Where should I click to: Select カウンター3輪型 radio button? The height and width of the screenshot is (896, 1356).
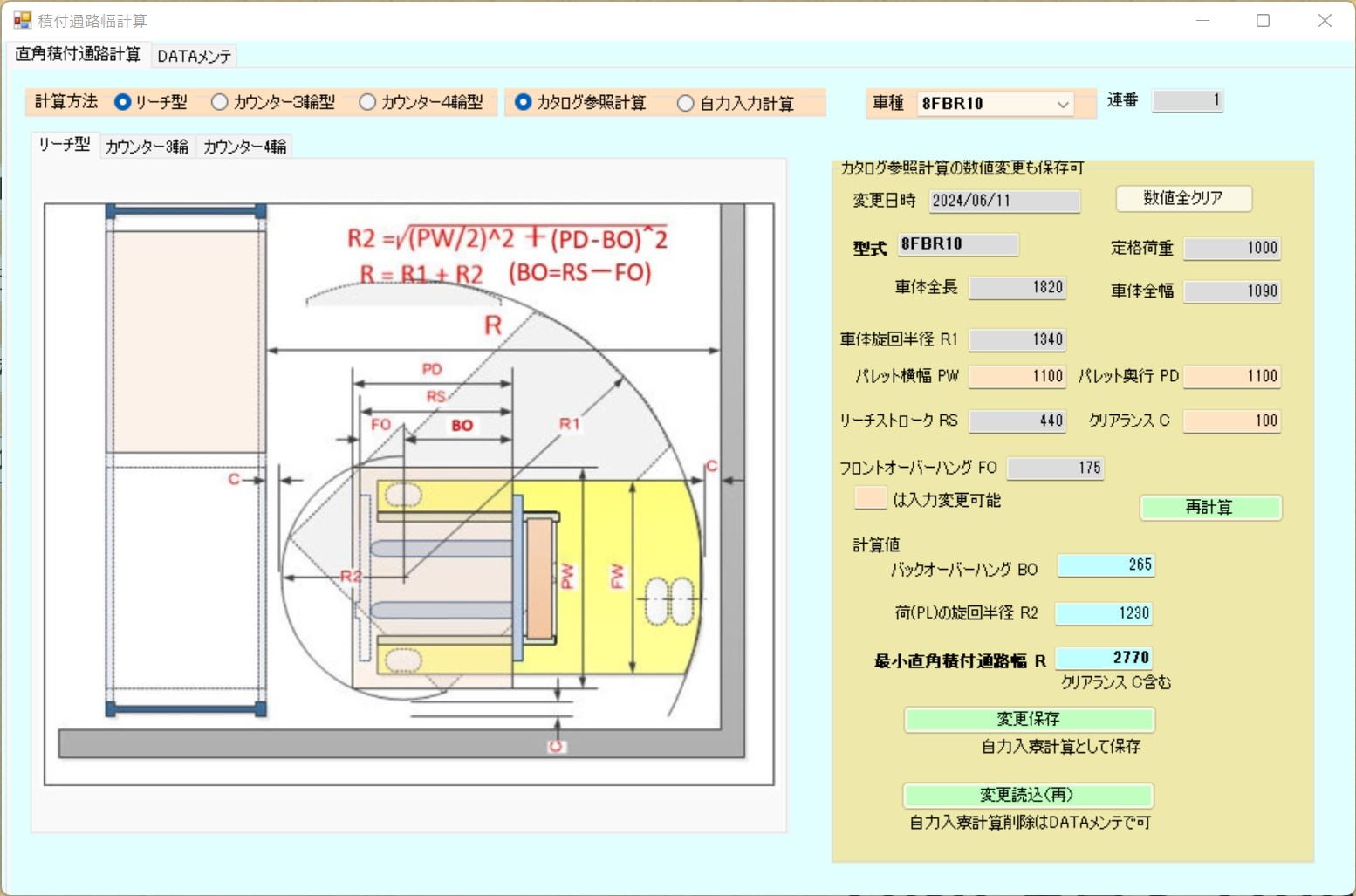[x=220, y=102]
